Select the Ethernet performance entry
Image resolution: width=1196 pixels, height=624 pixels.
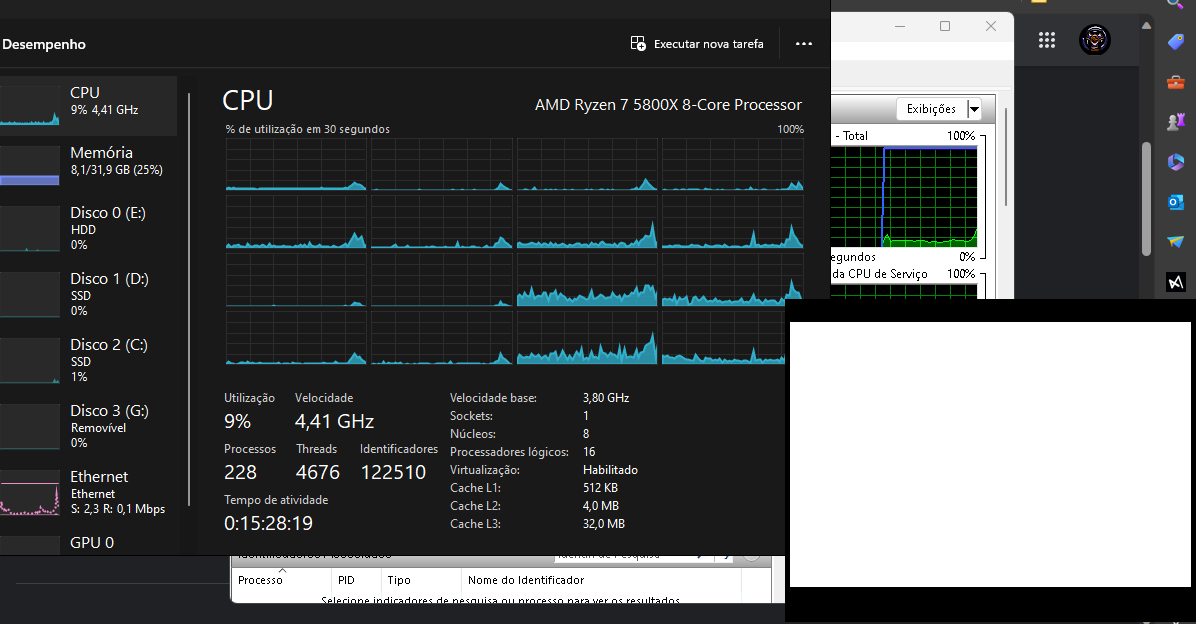[x=89, y=491]
